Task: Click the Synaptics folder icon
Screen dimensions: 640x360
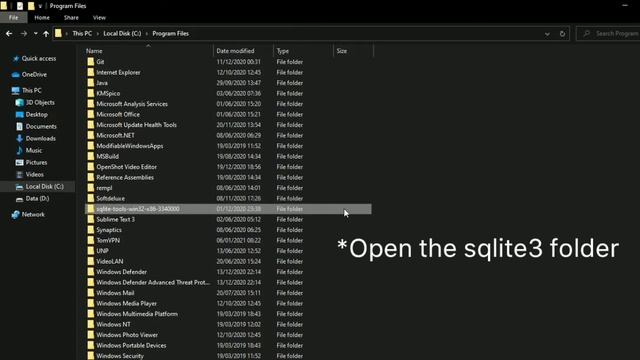Action: (91, 230)
